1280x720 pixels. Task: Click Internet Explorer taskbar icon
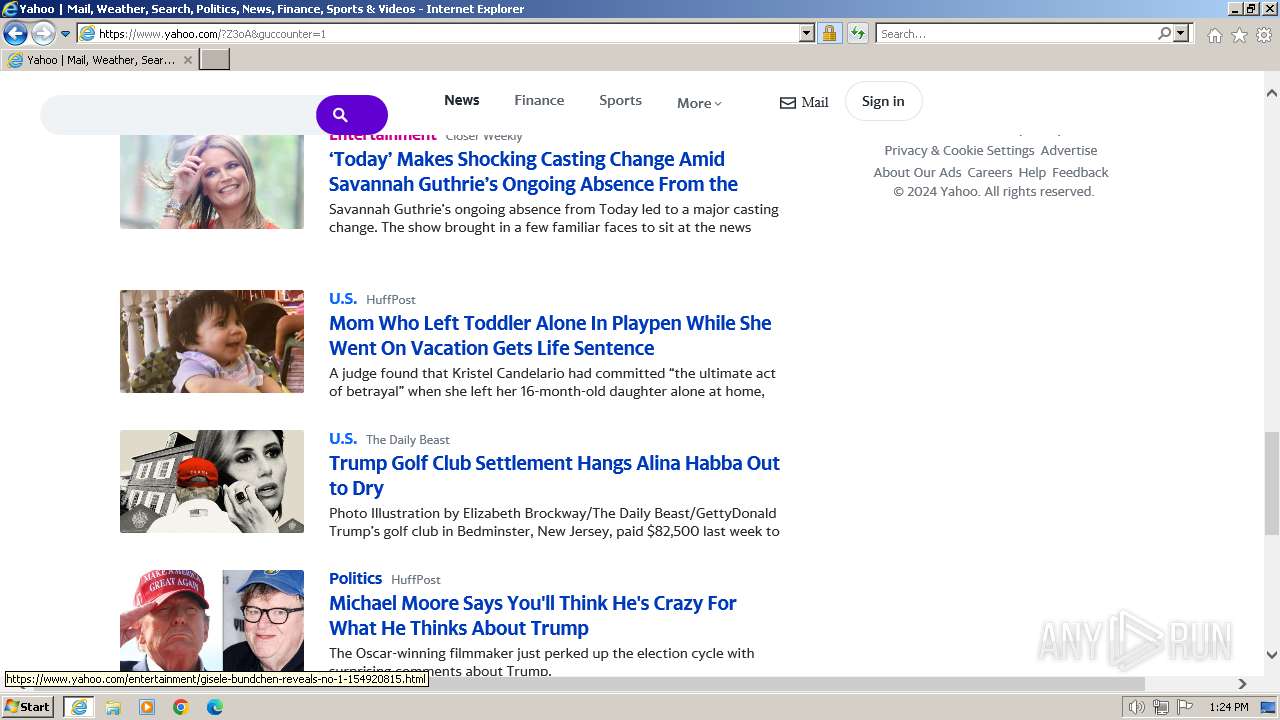(x=79, y=707)
